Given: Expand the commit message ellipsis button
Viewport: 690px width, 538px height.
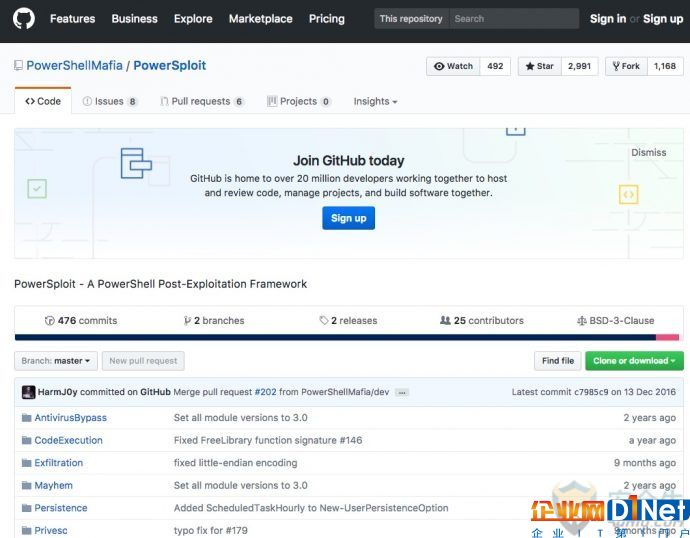Looking at the screenshot, I should point(402,392).
